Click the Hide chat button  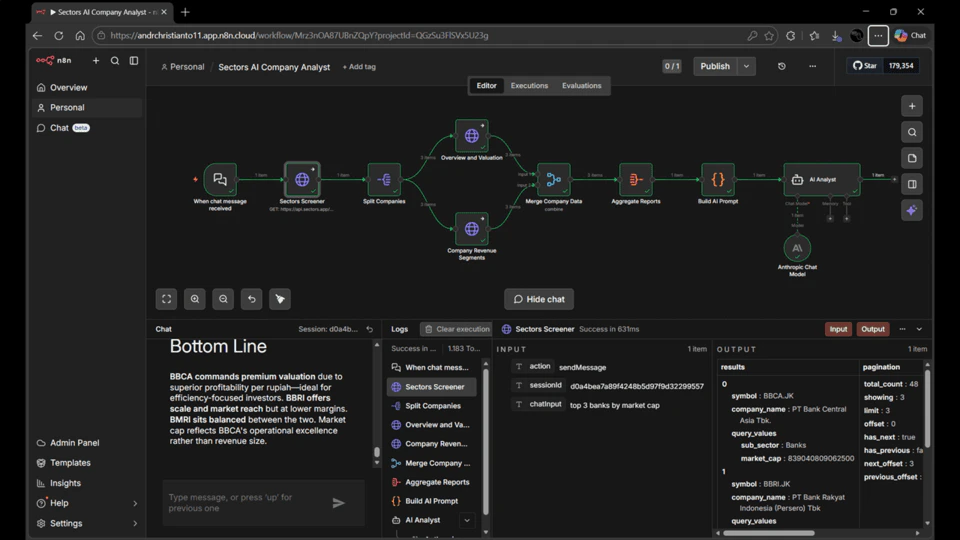tap(539, 299)
